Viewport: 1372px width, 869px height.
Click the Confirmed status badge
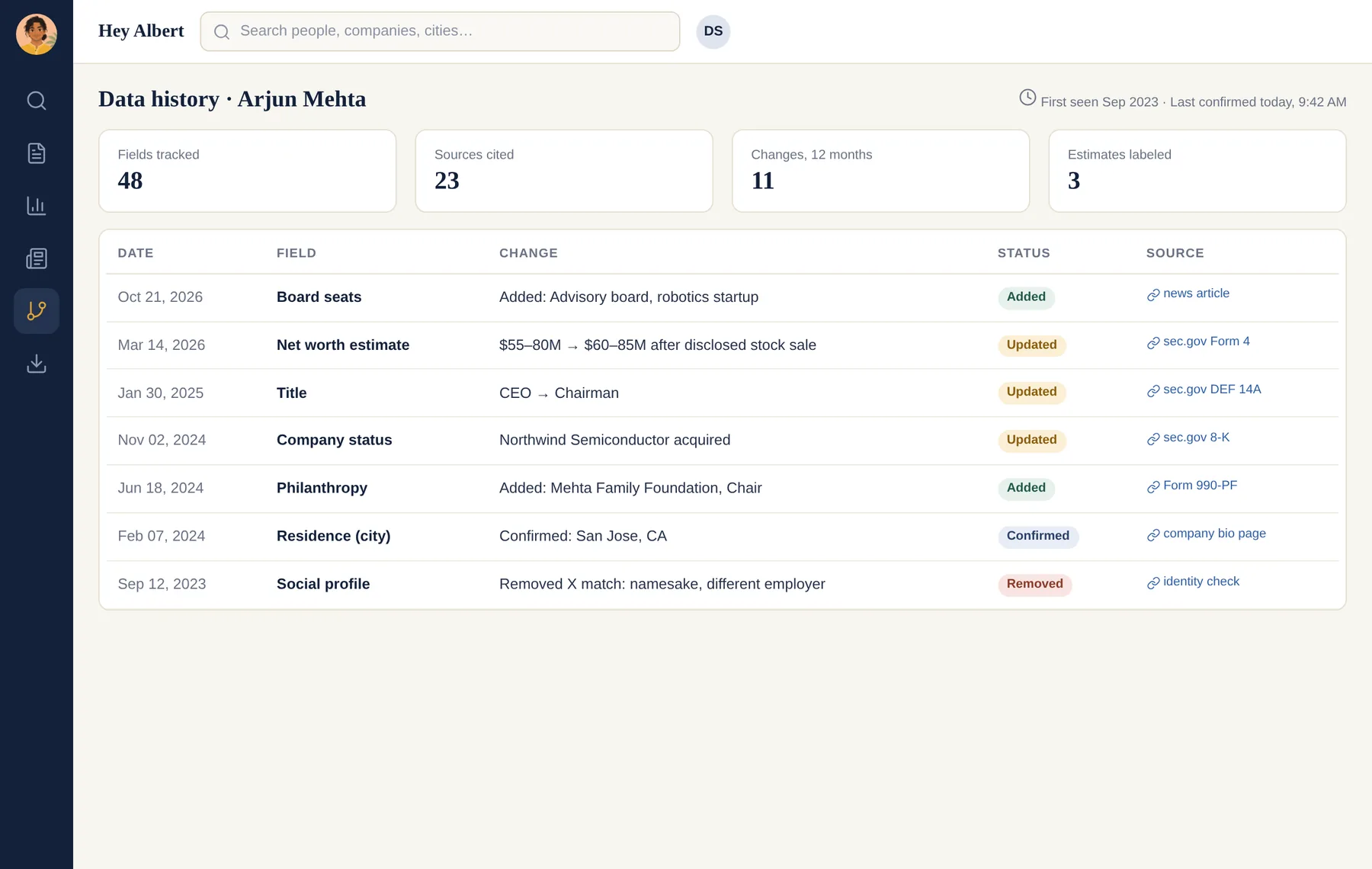pos(1038,537)
